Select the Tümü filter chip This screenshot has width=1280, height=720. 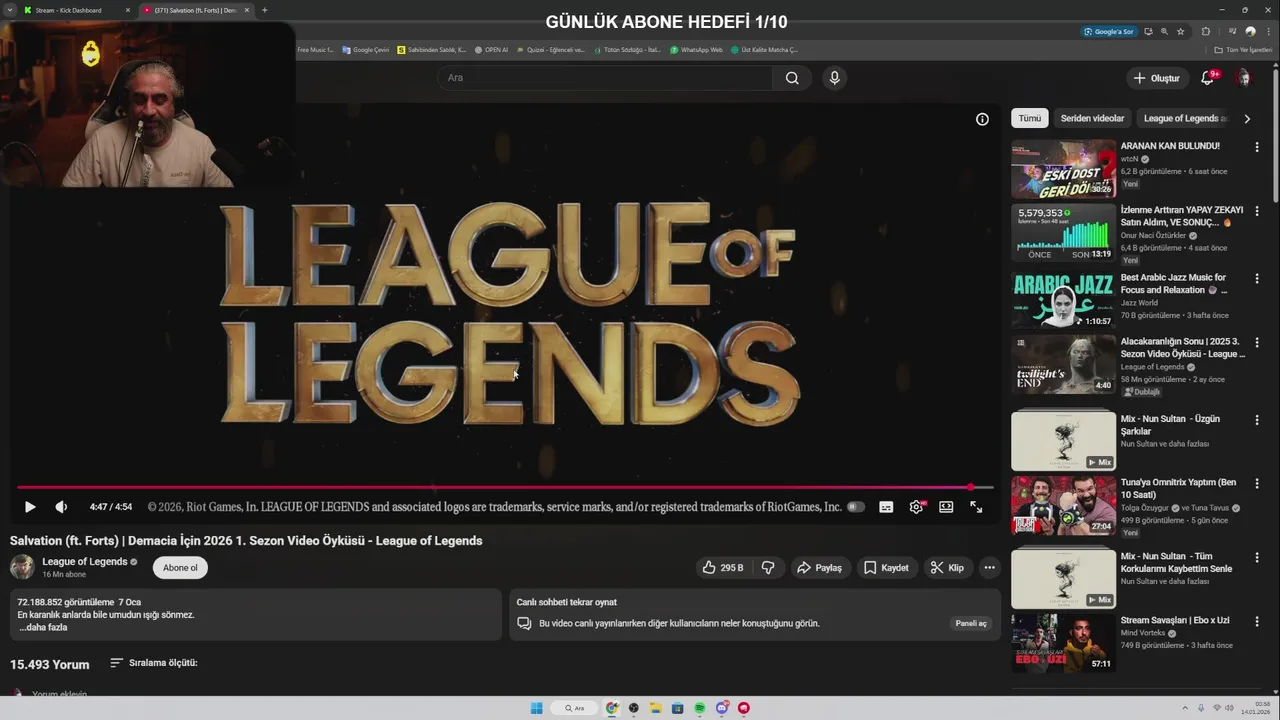coord(1030,118)
